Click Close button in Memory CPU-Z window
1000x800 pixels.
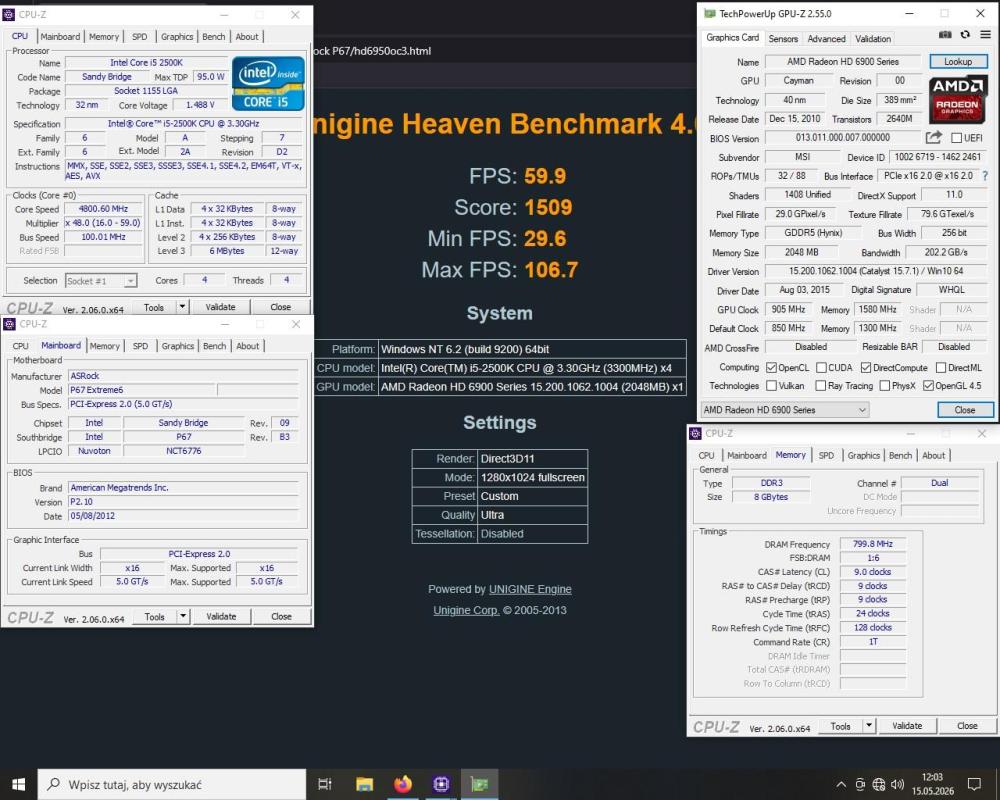[x=967, y=725]
